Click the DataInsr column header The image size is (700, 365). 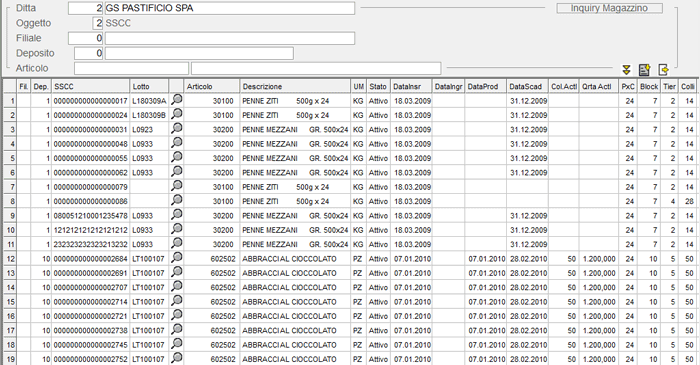[411, 87]
